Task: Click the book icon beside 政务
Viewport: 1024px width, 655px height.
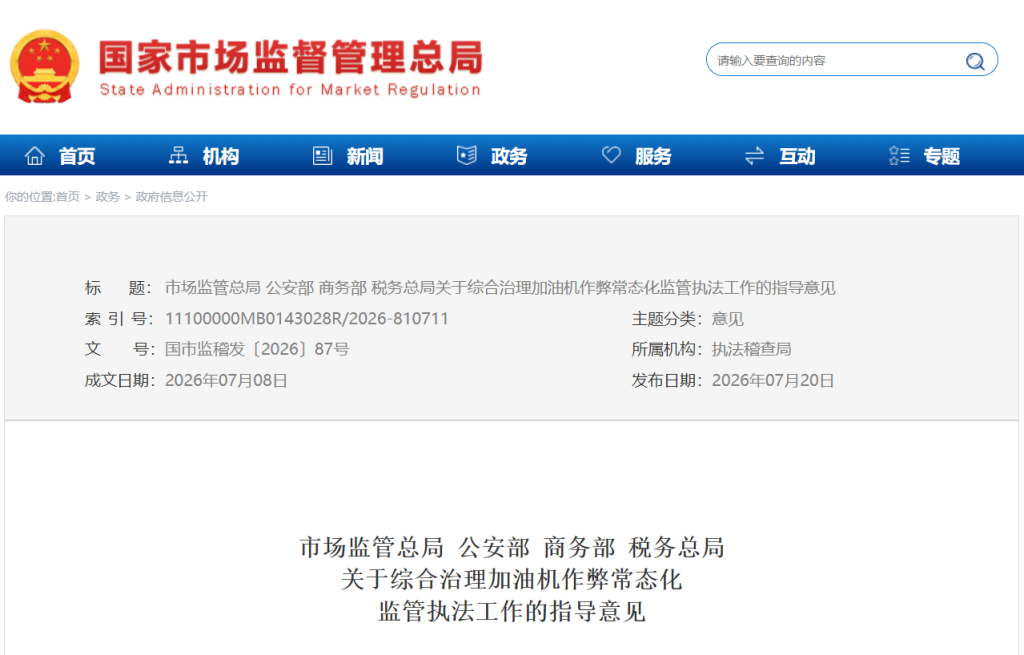Action: 466,155
